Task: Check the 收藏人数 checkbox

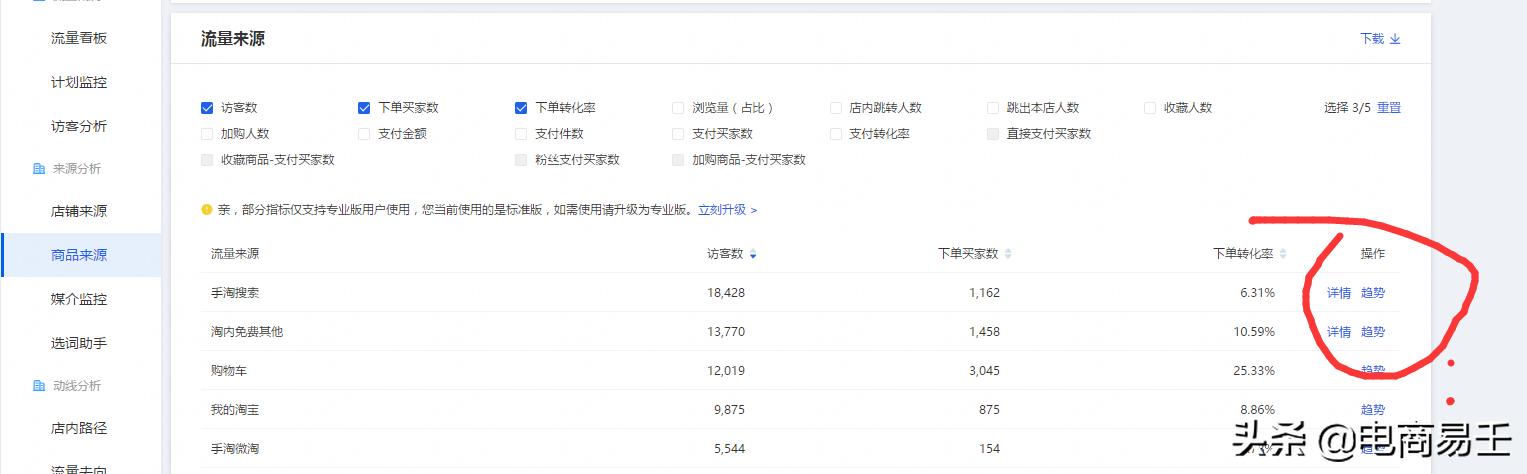Action: tap(1150, 108)
